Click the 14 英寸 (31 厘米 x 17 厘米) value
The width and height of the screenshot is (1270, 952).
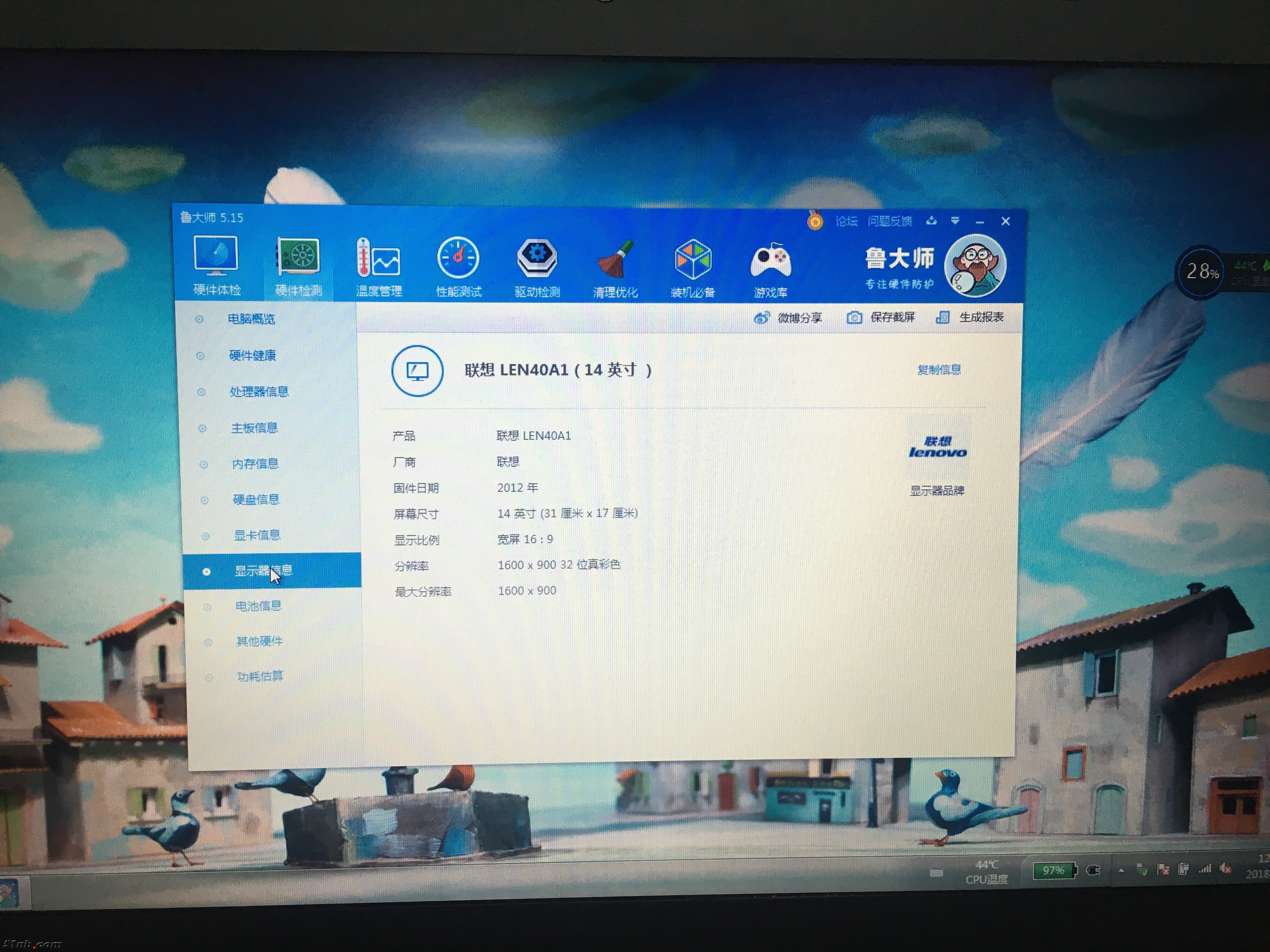click(x=567, y=513)
